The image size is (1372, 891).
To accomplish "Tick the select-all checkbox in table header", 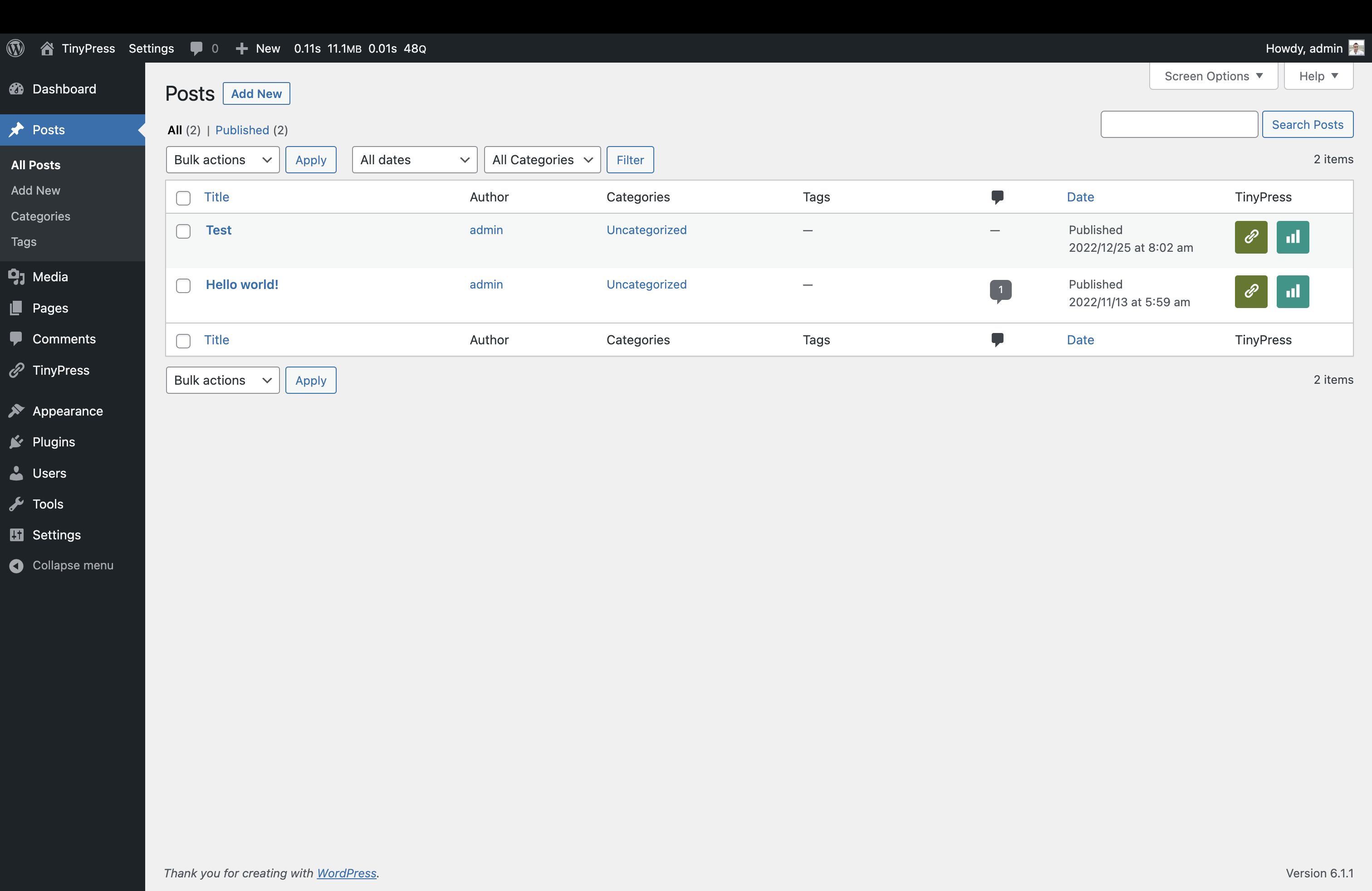I will pyautogui.click(x=183, y=198).
